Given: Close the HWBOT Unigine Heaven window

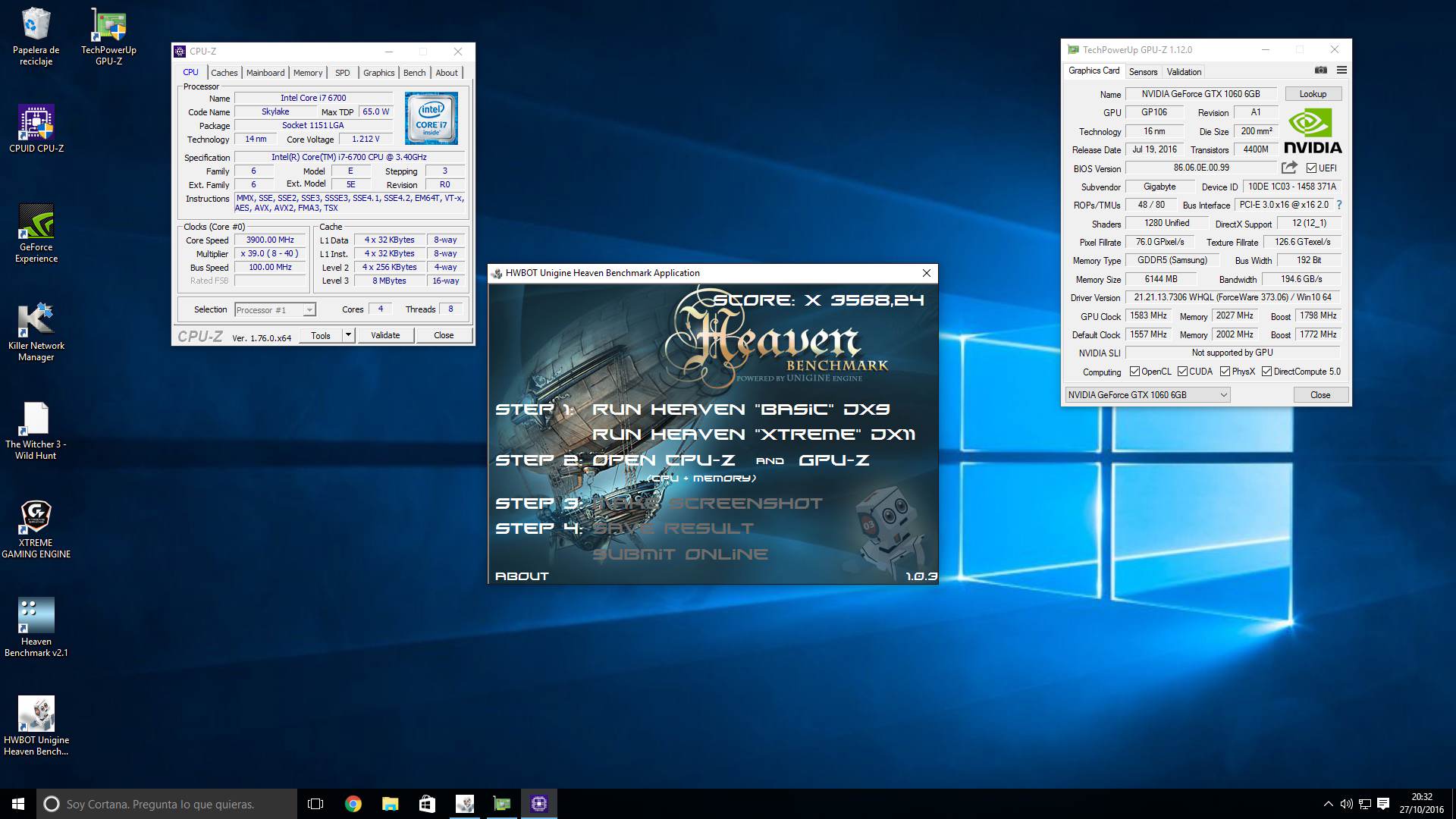Looking at the screenshot, I should (926, 273).
